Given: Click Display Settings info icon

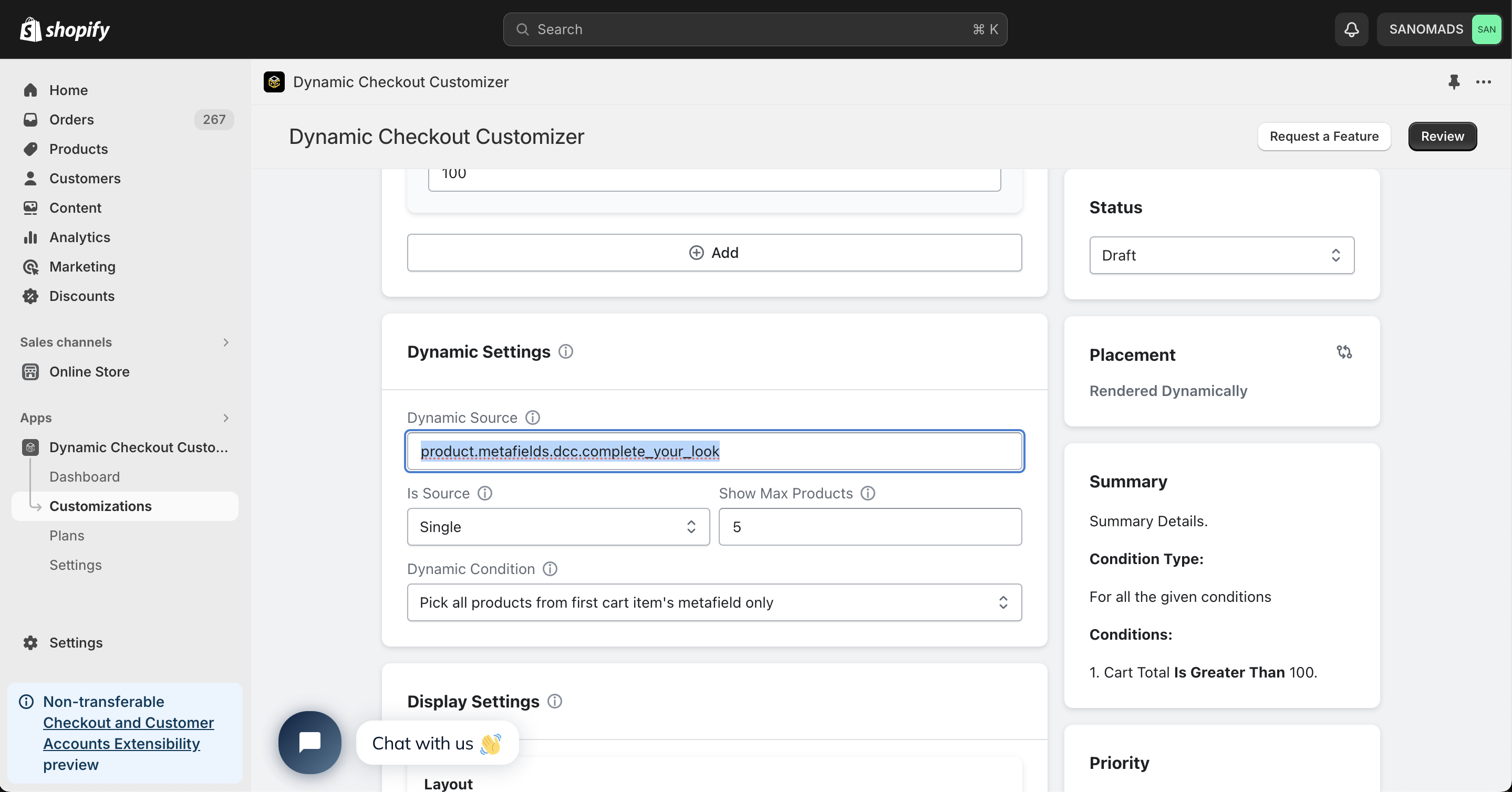Looking at the screenshot, I should pos(555,701).
